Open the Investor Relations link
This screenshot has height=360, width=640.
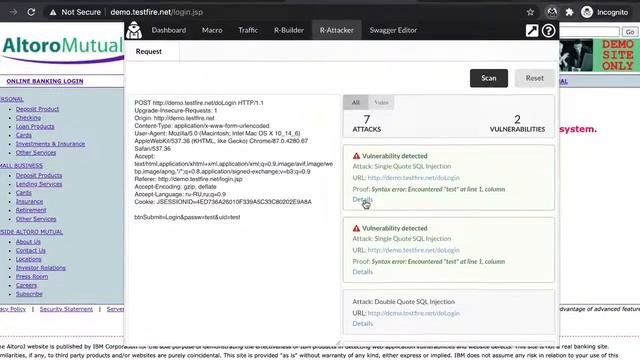40,268
